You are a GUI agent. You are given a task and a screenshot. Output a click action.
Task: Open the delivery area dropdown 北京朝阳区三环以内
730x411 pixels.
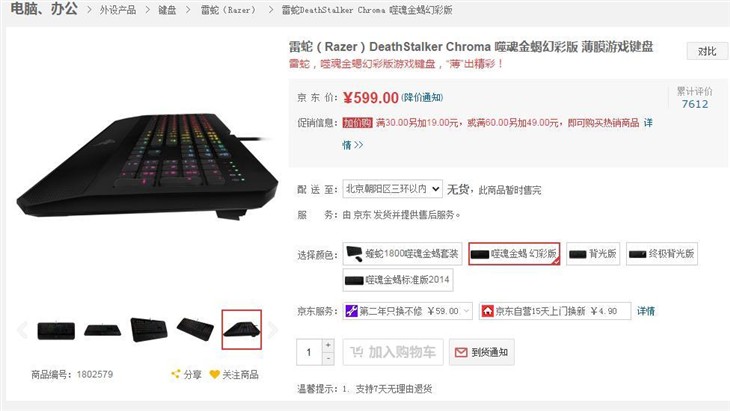(x=392, y=189)
